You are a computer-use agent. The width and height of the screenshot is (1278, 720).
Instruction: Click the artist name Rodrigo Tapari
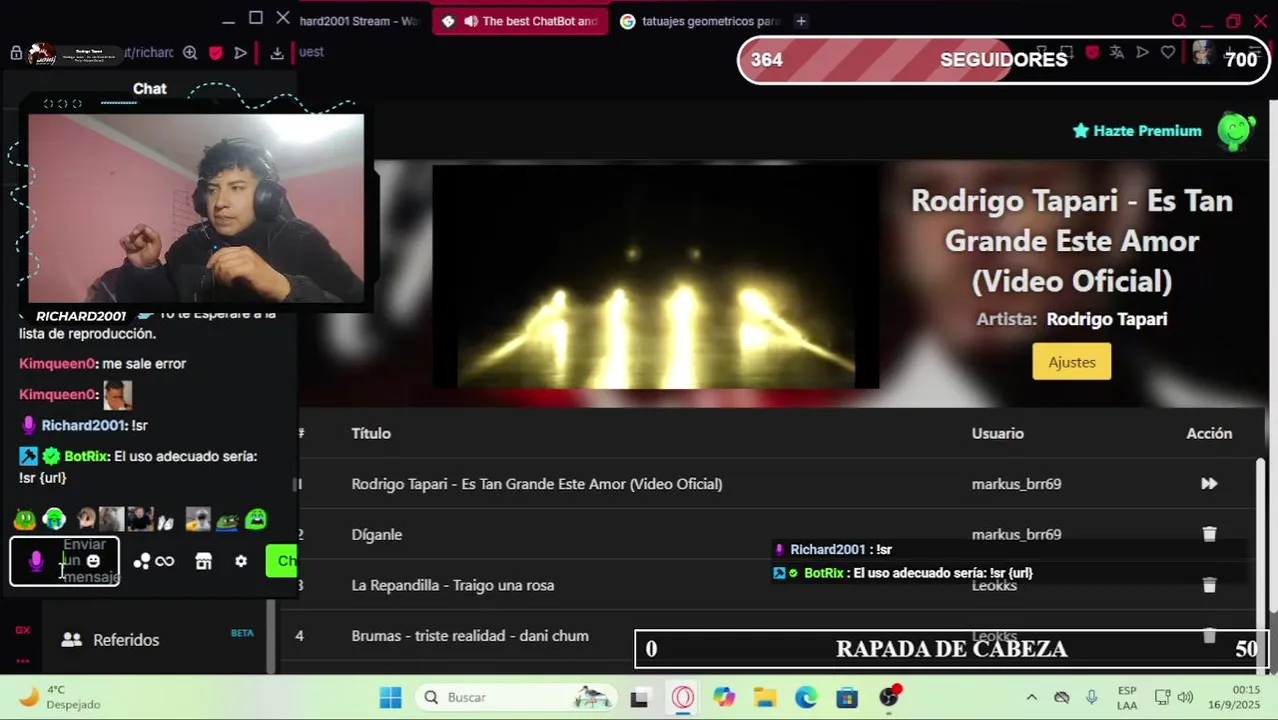pyautogui.click(x=1107, y=319)
